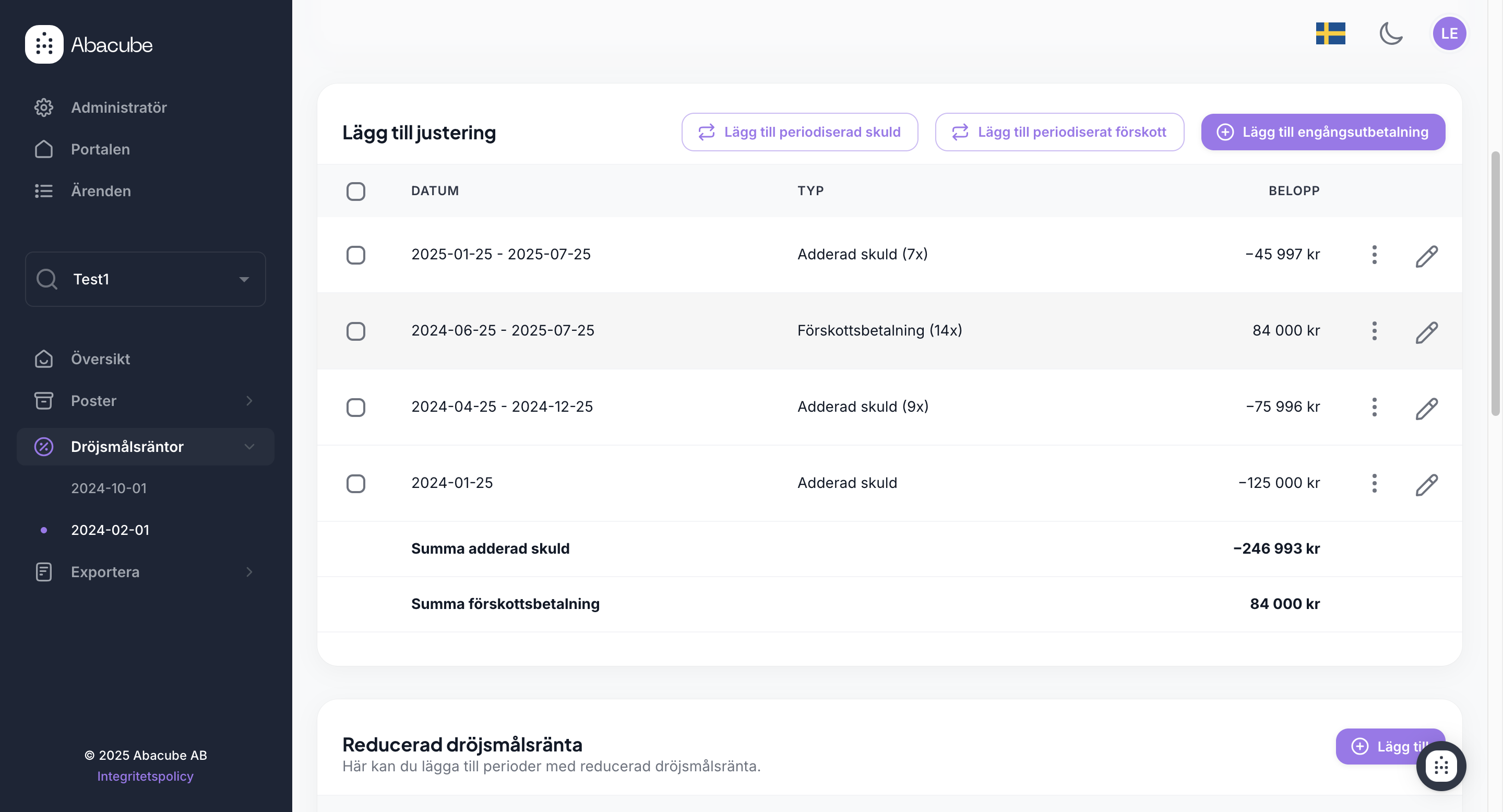
Task: Click Lägg till engångsutbetalning button
Action: pyautogui.click(x=1323, y=132)
